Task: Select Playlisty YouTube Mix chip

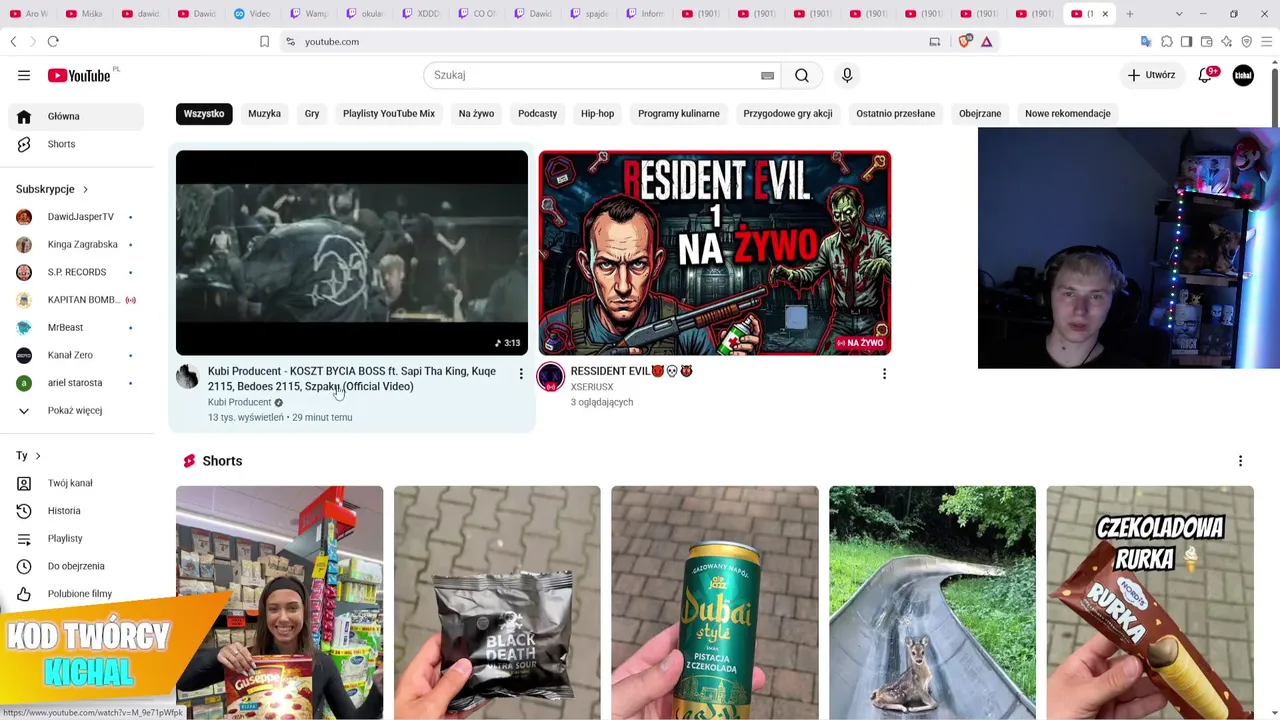Action: [389, 113]
